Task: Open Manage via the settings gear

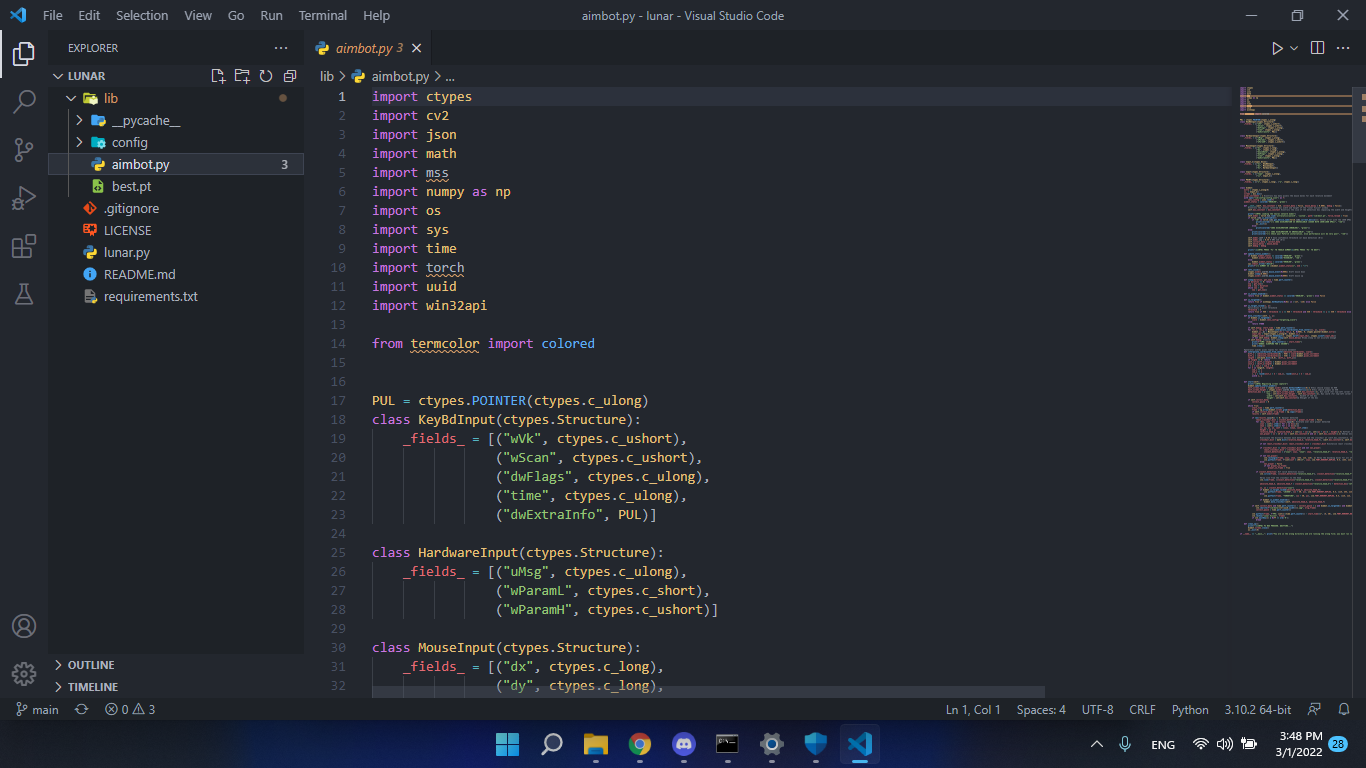Action: pyautogui.click(x=24, y=674)
